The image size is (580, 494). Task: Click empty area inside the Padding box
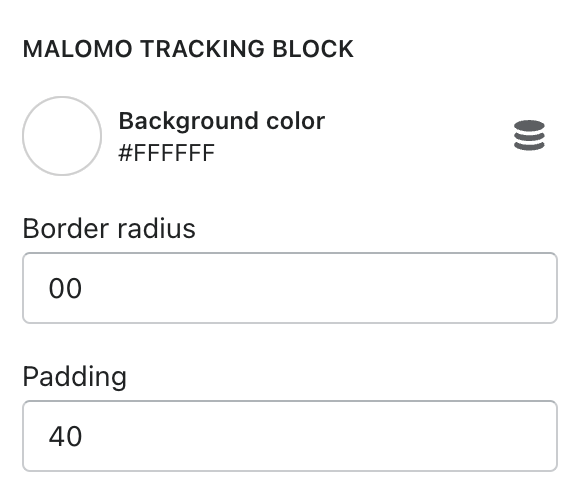(318, 436)
